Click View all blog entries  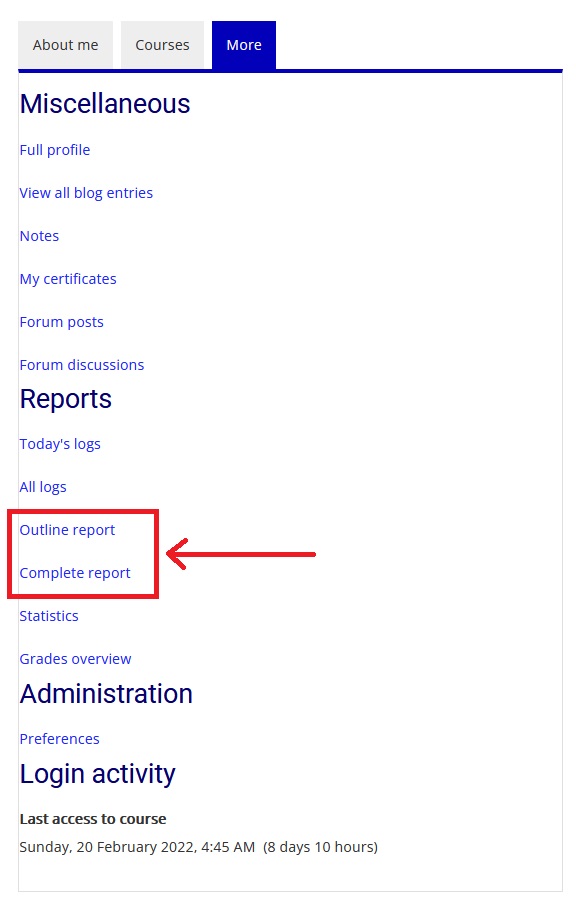coord(86,193)
